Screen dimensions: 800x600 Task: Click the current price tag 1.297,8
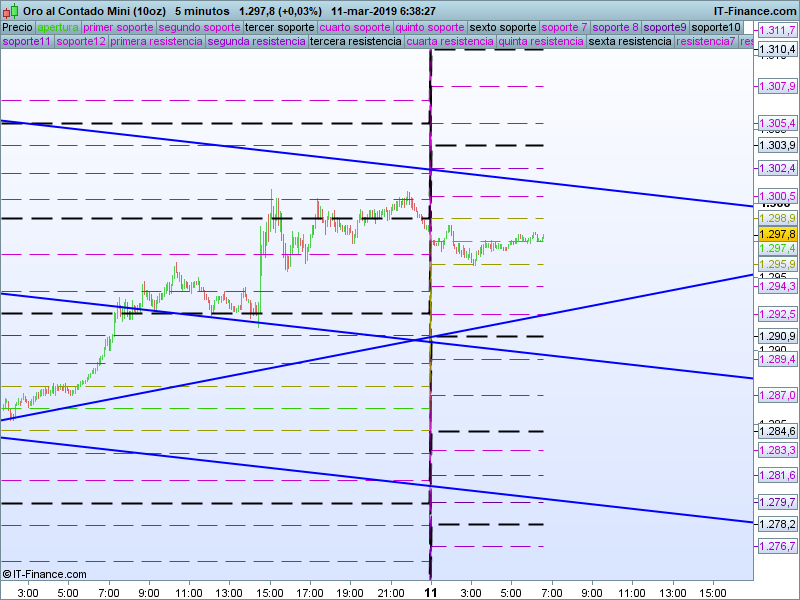(x=776, y=233)
